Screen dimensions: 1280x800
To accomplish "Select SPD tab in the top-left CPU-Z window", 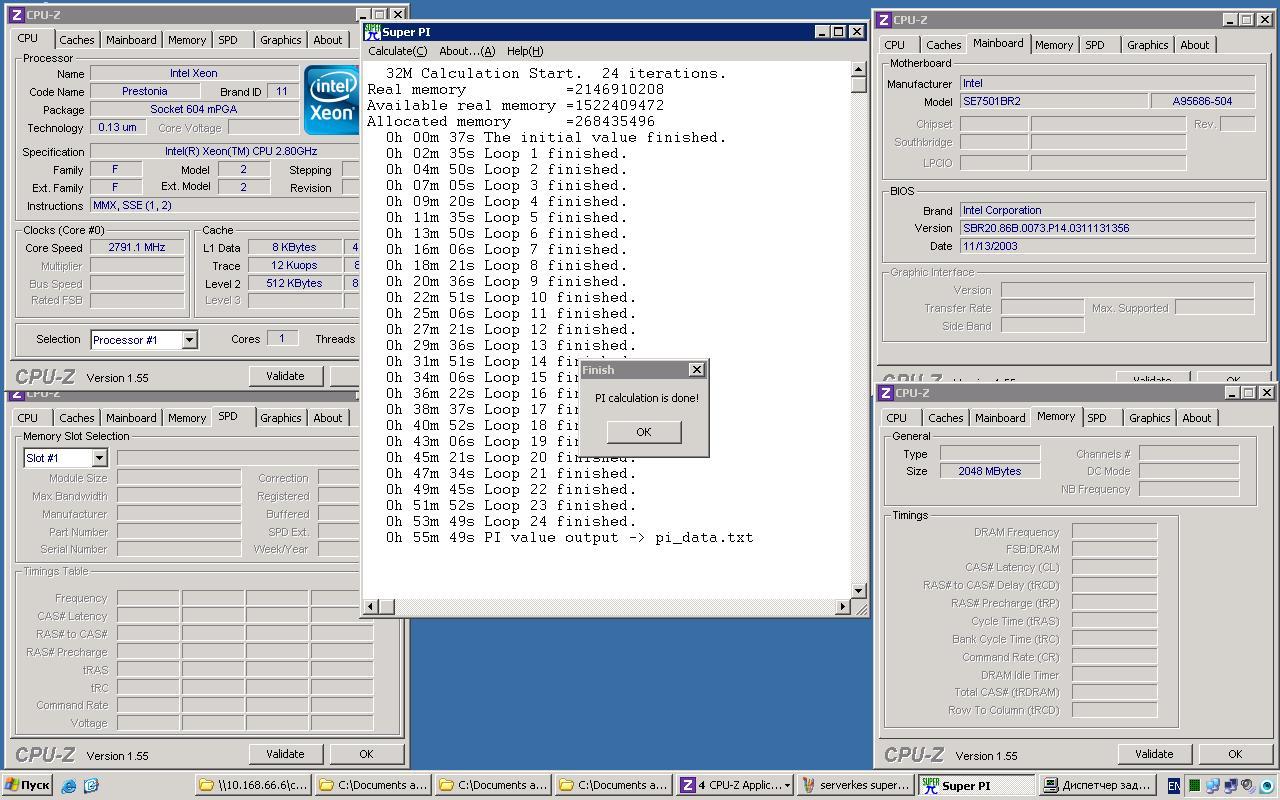I will coord(228,40).
